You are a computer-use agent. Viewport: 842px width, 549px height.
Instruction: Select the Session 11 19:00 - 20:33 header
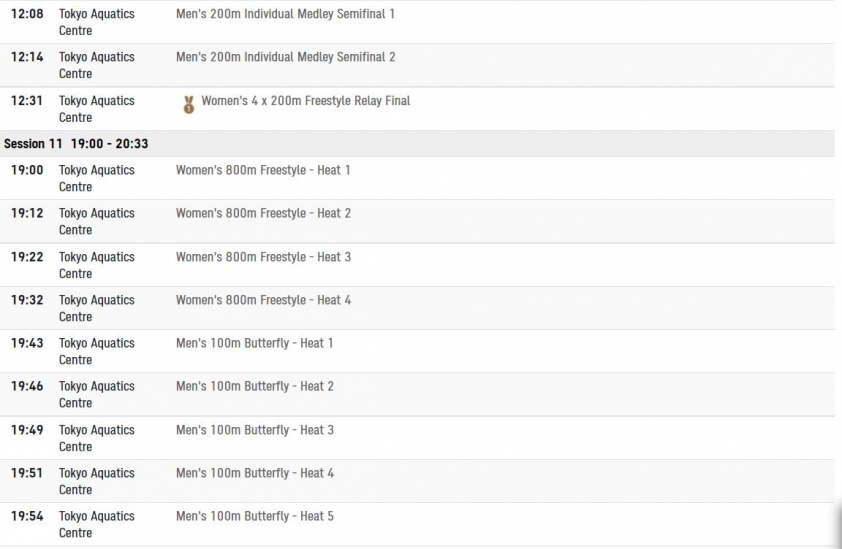(x=417, y=143)
